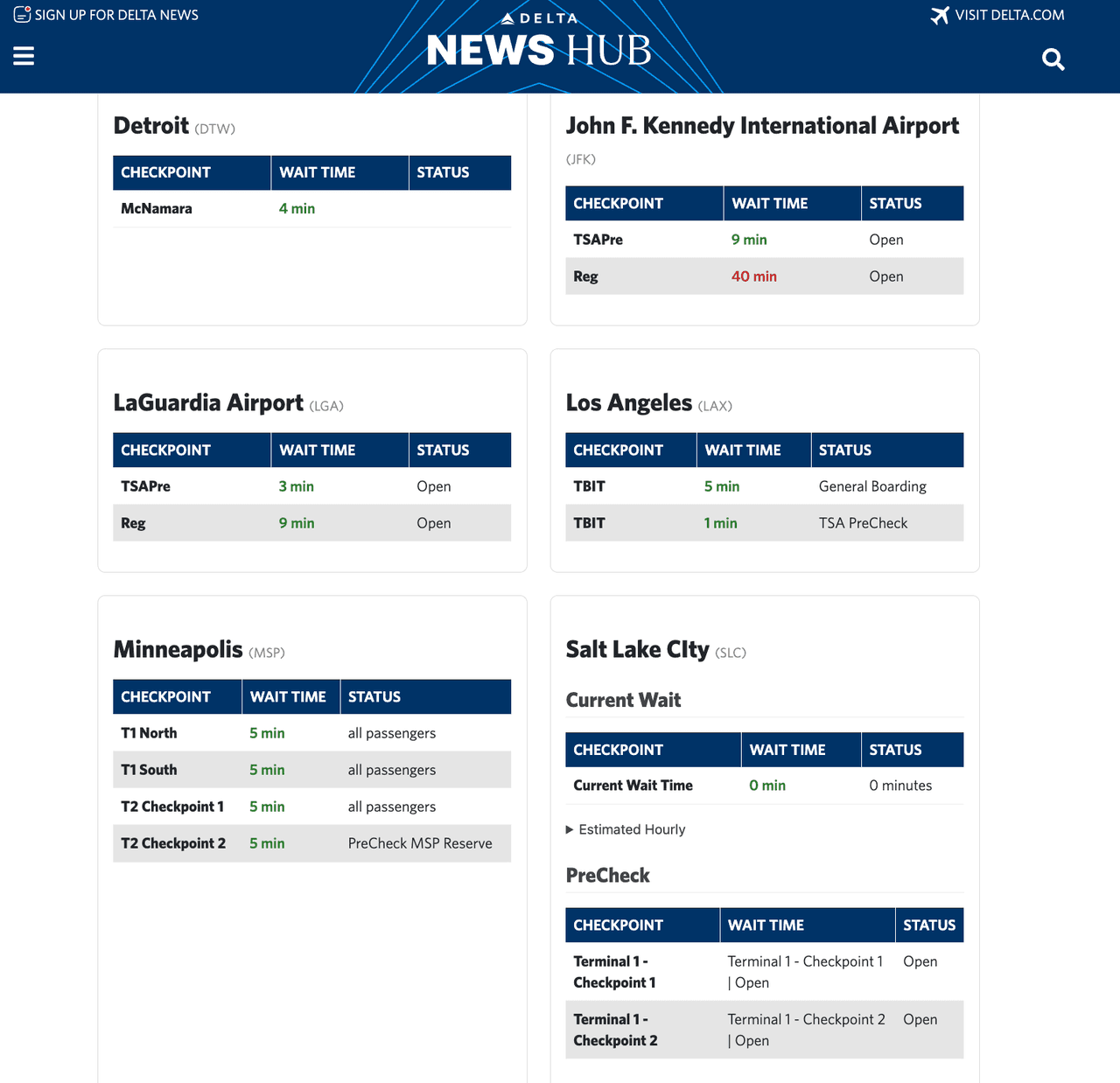
Task: Follow the Visit Delta.com link
Action: pos(1009,15)
